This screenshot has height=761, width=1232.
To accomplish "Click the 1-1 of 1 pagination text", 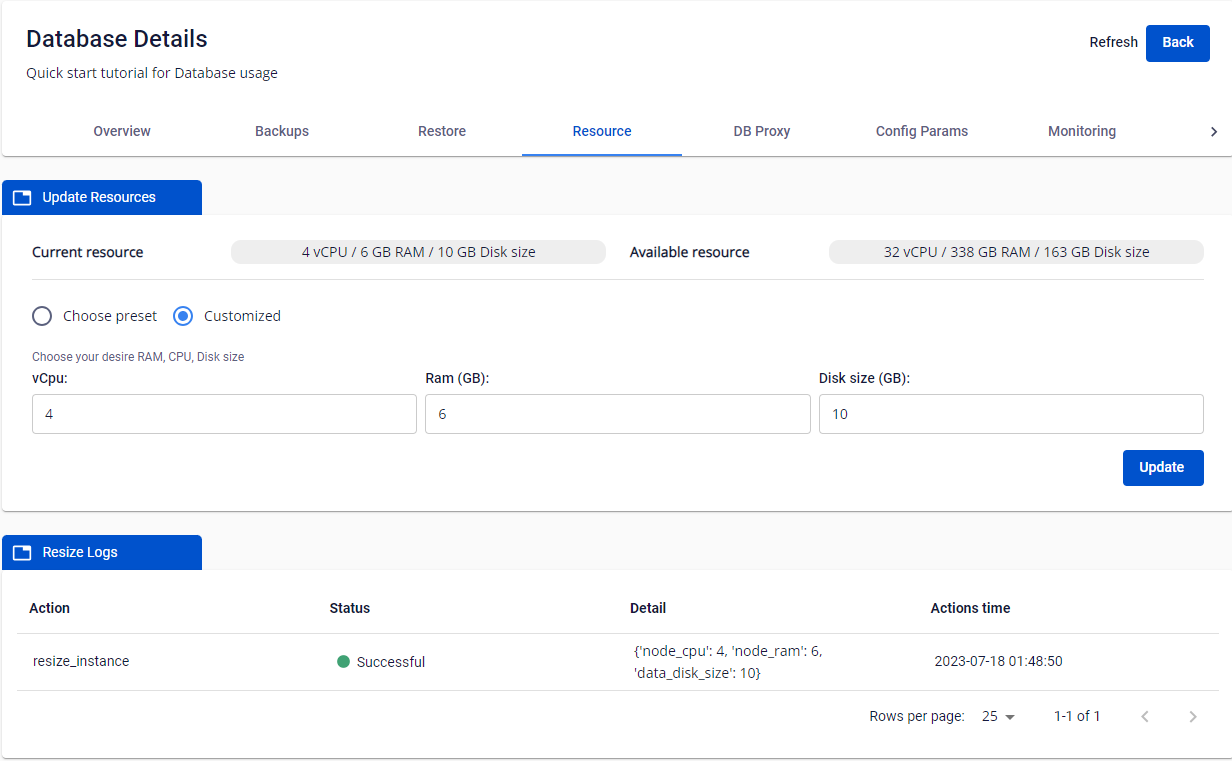I will pyautogui.click(x=1077, y=716).
